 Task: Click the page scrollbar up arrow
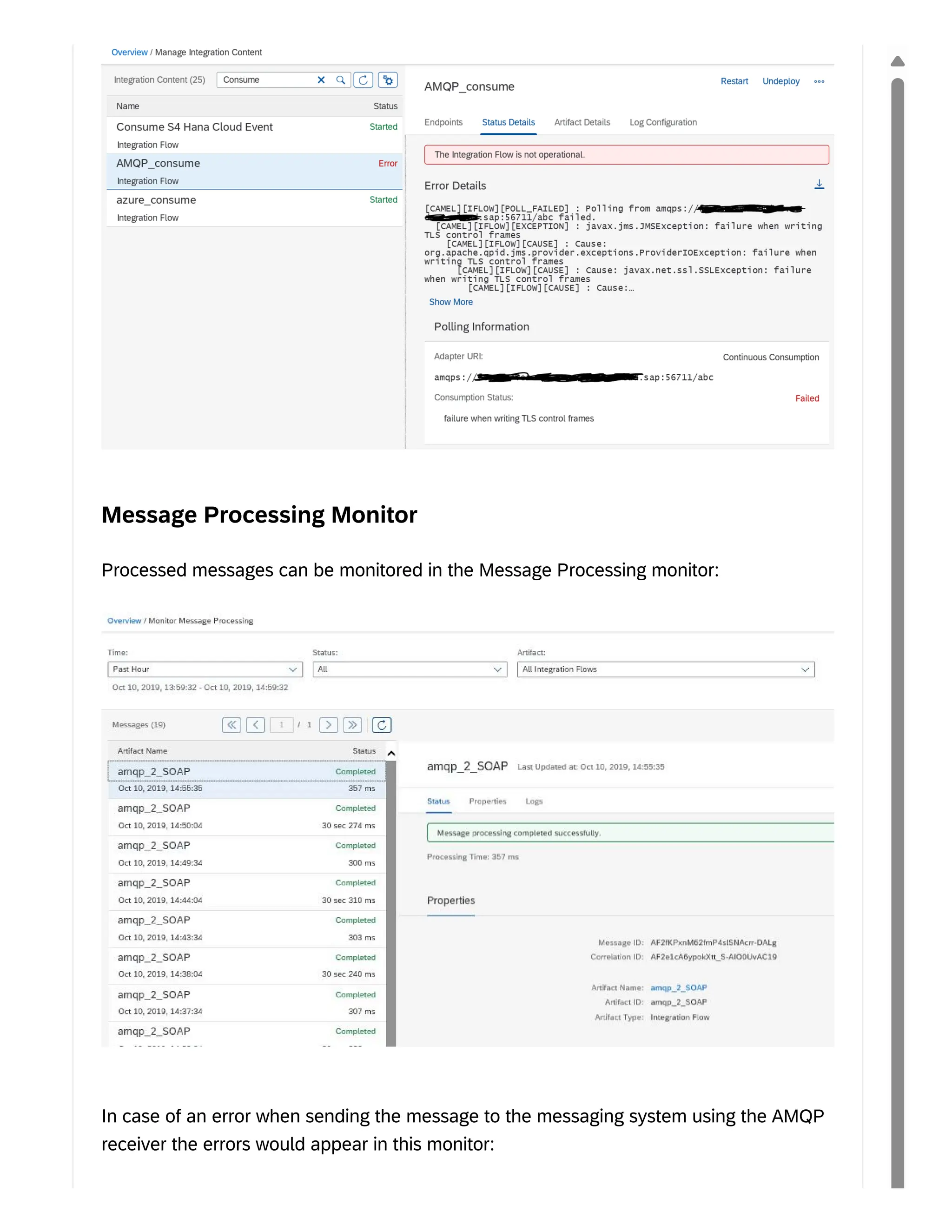[x=897, y=61]
